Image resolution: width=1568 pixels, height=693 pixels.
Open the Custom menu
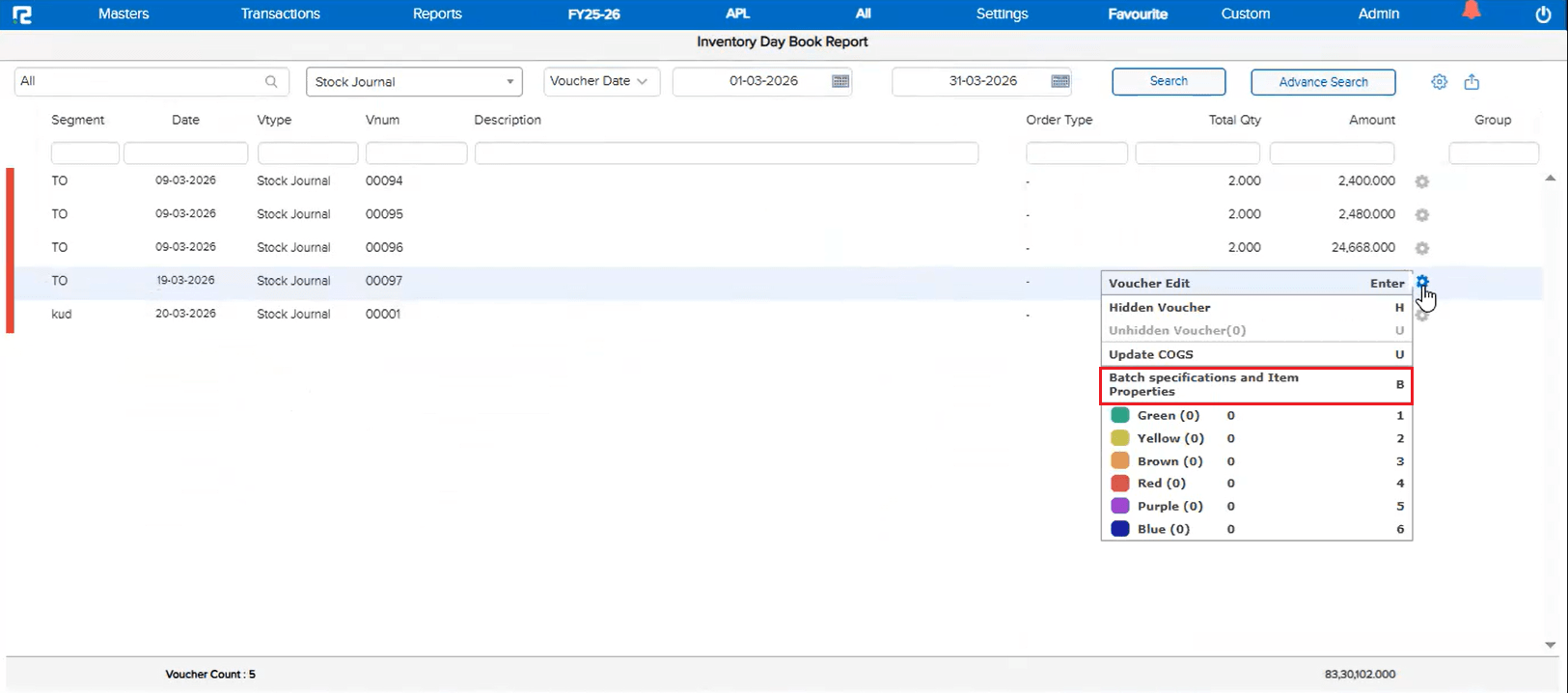pos(1246,14)
